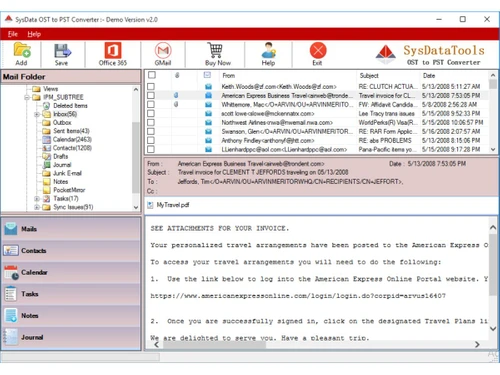Select the Junk E-mail folder

click(x=67, y=173)
